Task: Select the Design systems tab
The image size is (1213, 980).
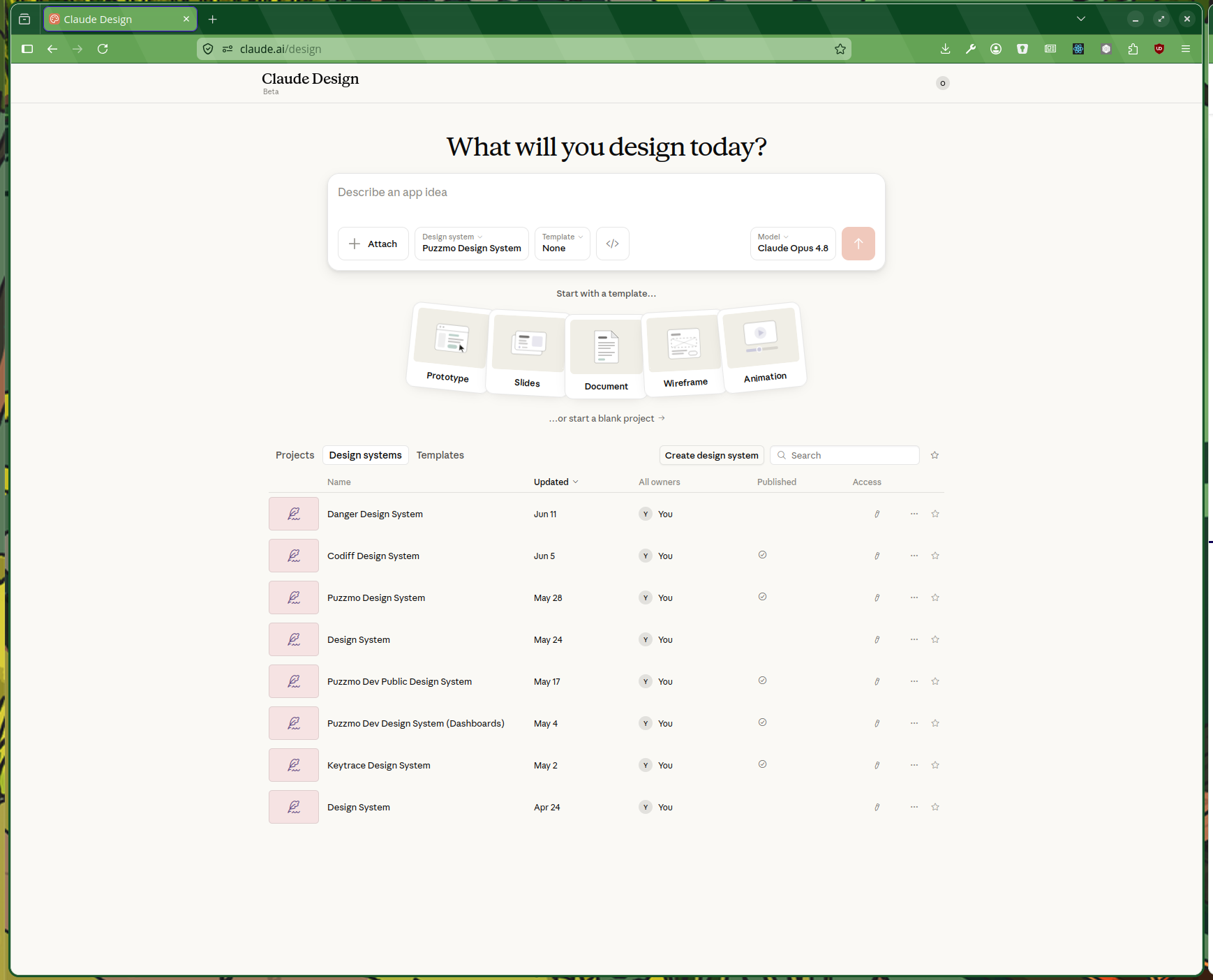Action: (x=366, y=455)
